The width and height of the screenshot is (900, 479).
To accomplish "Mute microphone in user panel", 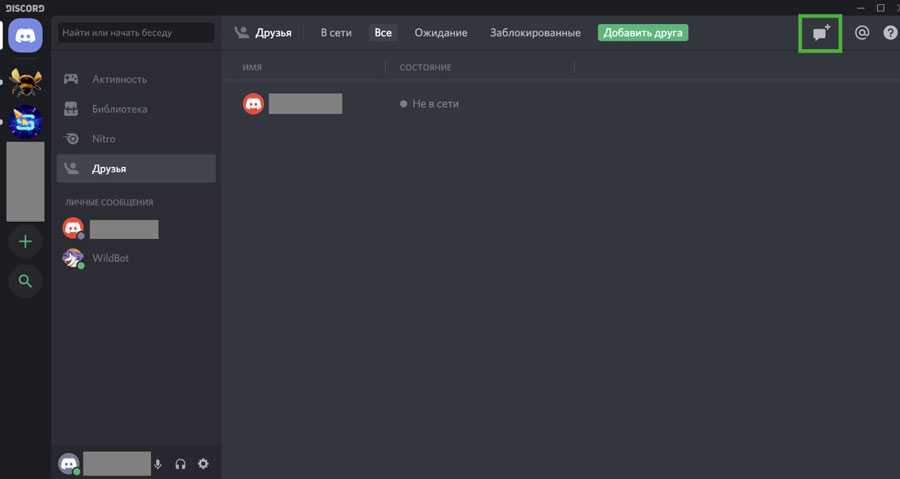I will (x=158, y=464).
